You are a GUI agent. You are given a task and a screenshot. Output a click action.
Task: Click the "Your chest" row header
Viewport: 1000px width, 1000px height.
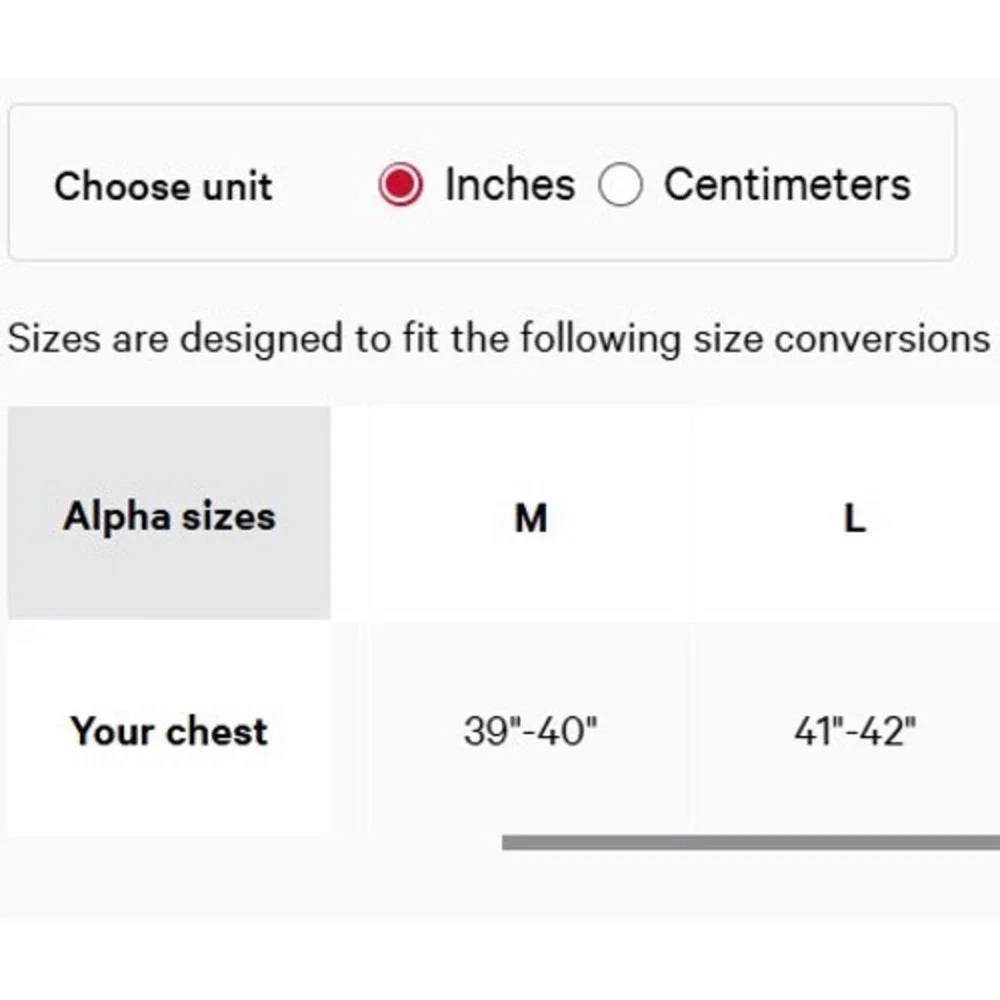coord(169,731)
